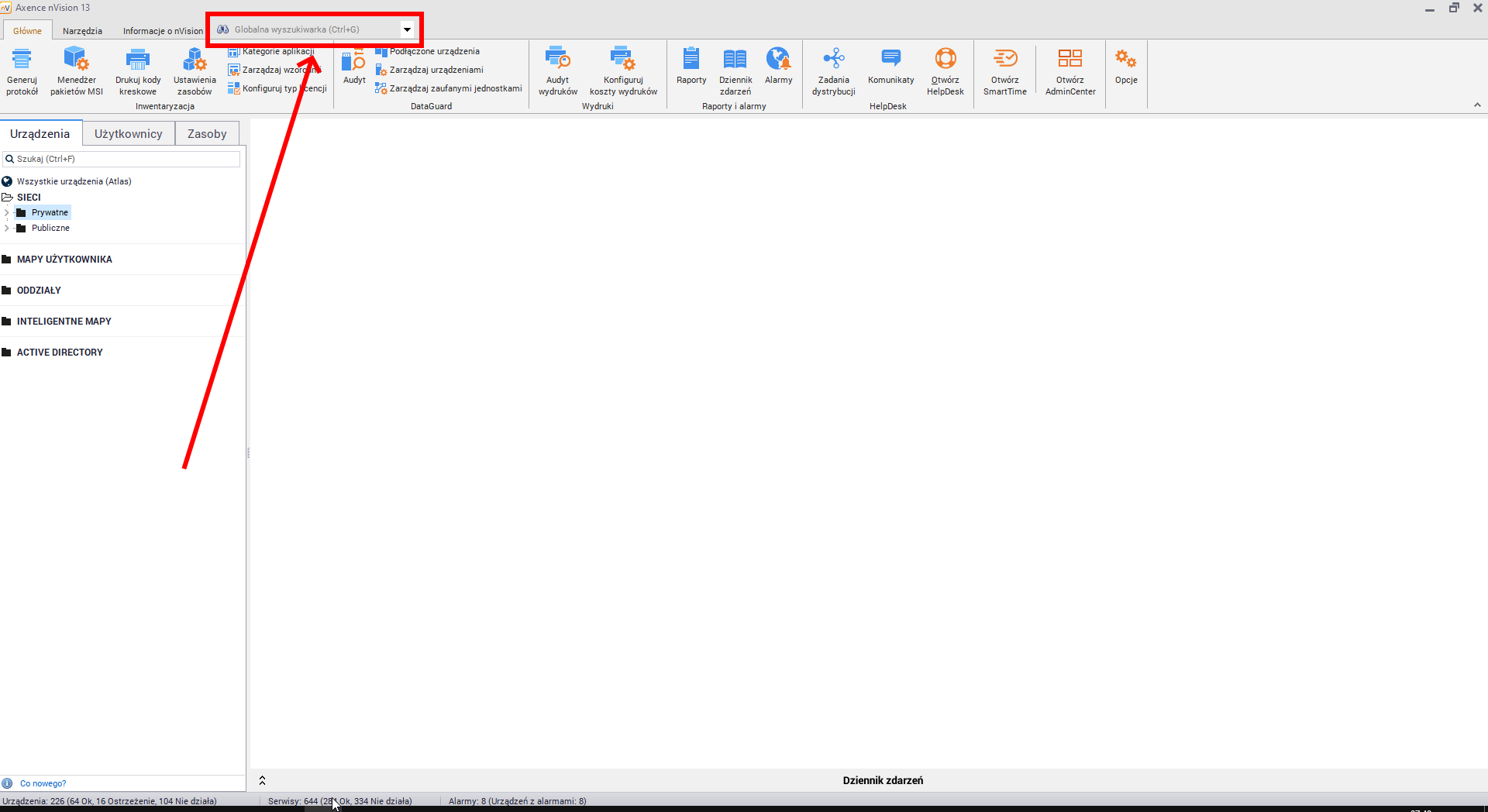This screenshot has width=1488, height=812.
Task: Open the global search dropdown arrow
Action: click(x=407, y=29)
